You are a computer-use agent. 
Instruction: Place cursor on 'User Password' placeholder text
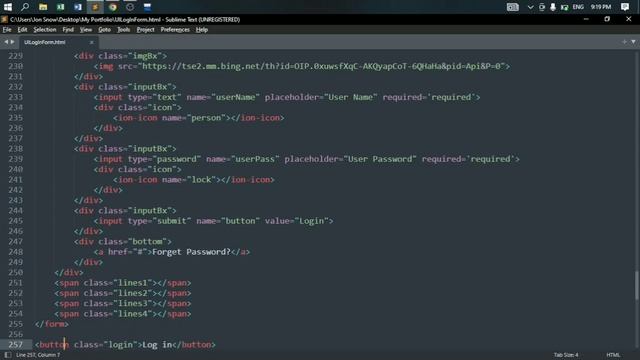[380, 159]
